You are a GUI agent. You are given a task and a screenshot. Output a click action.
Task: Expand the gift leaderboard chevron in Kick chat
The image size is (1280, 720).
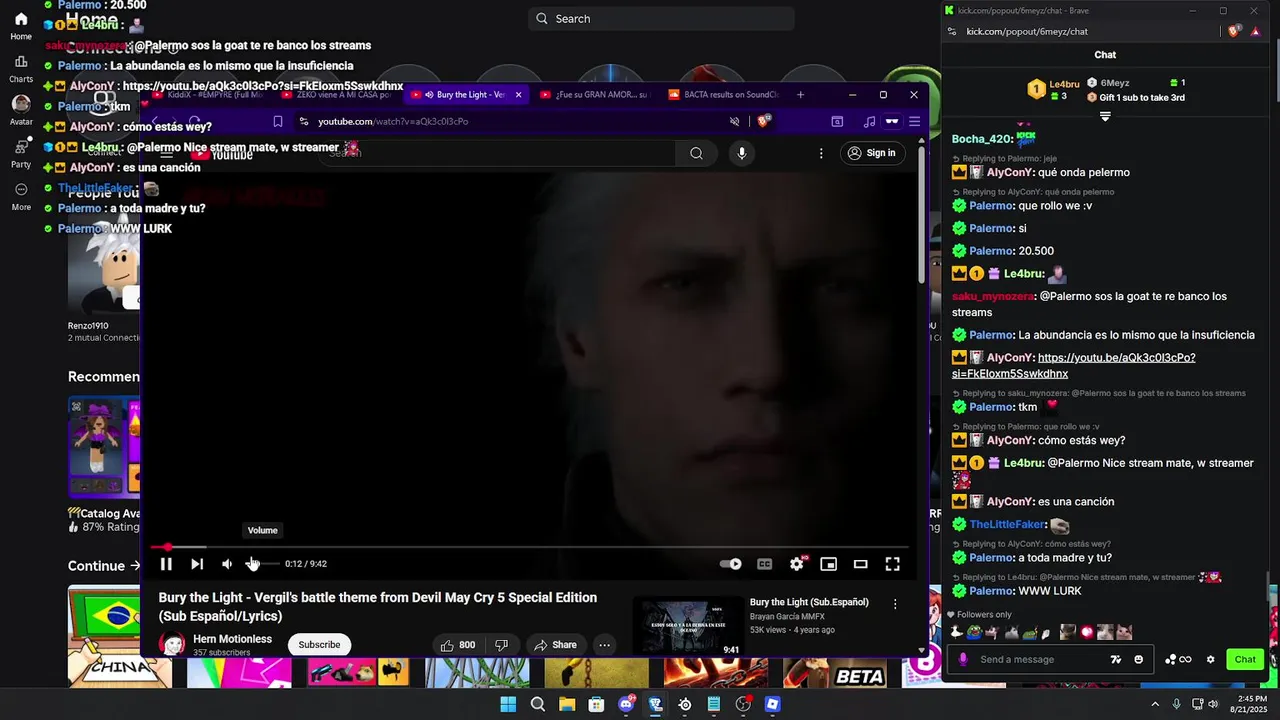pos(1105,117)
